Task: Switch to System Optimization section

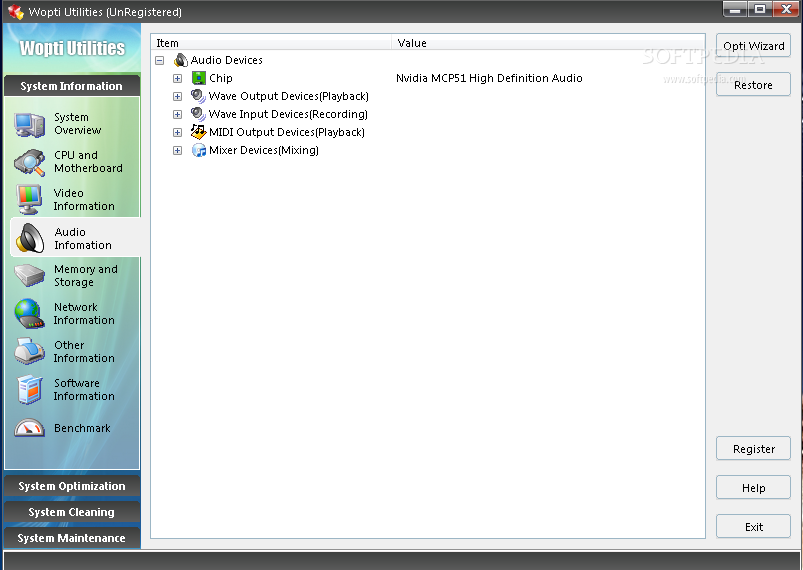Action: (x=72, y=486)
